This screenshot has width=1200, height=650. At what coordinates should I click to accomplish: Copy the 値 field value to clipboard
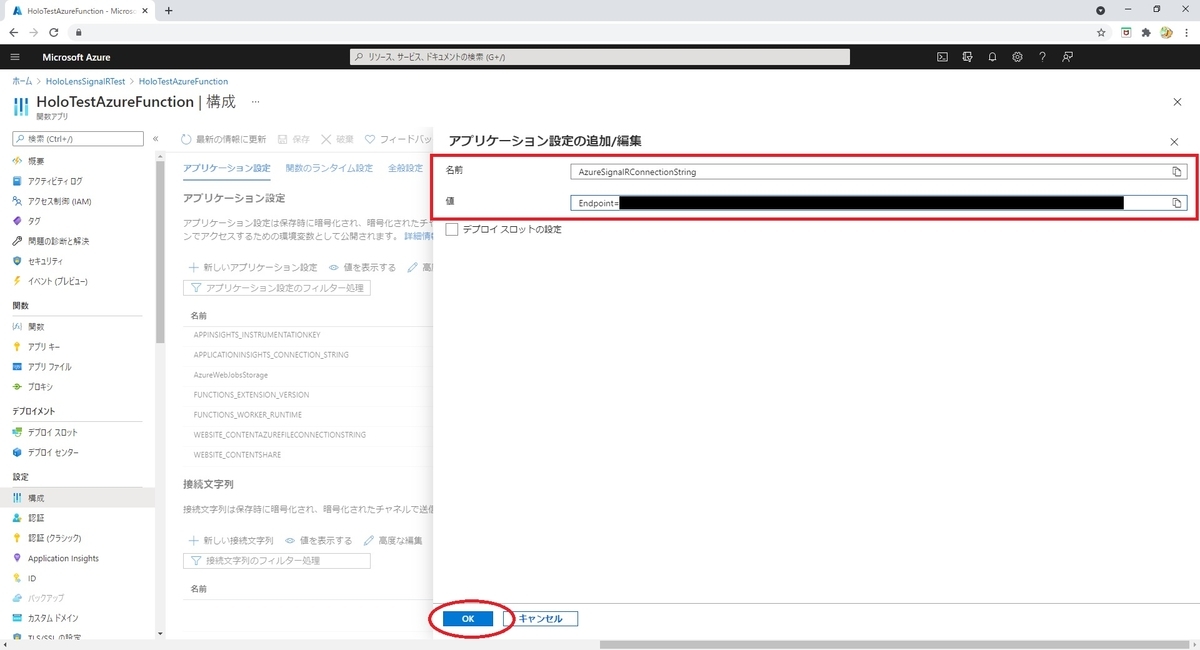click(x=1177, y=203)
